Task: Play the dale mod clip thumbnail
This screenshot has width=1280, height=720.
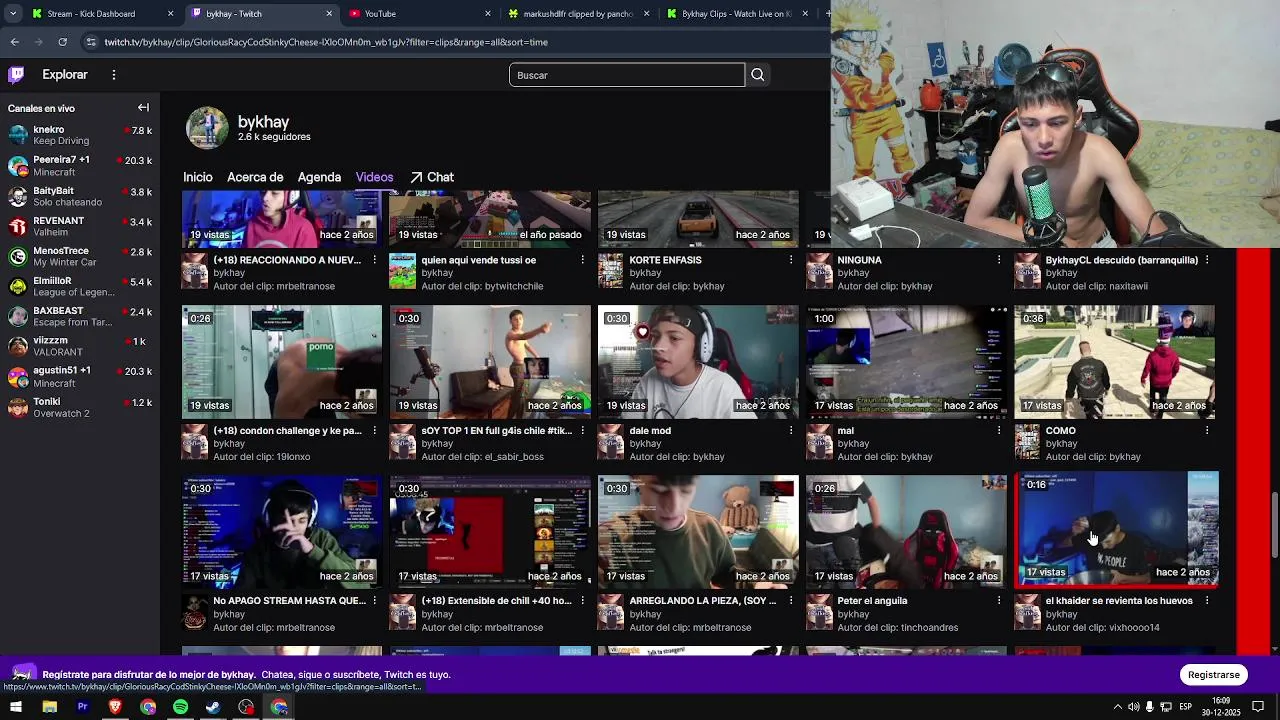Action: 698,362
